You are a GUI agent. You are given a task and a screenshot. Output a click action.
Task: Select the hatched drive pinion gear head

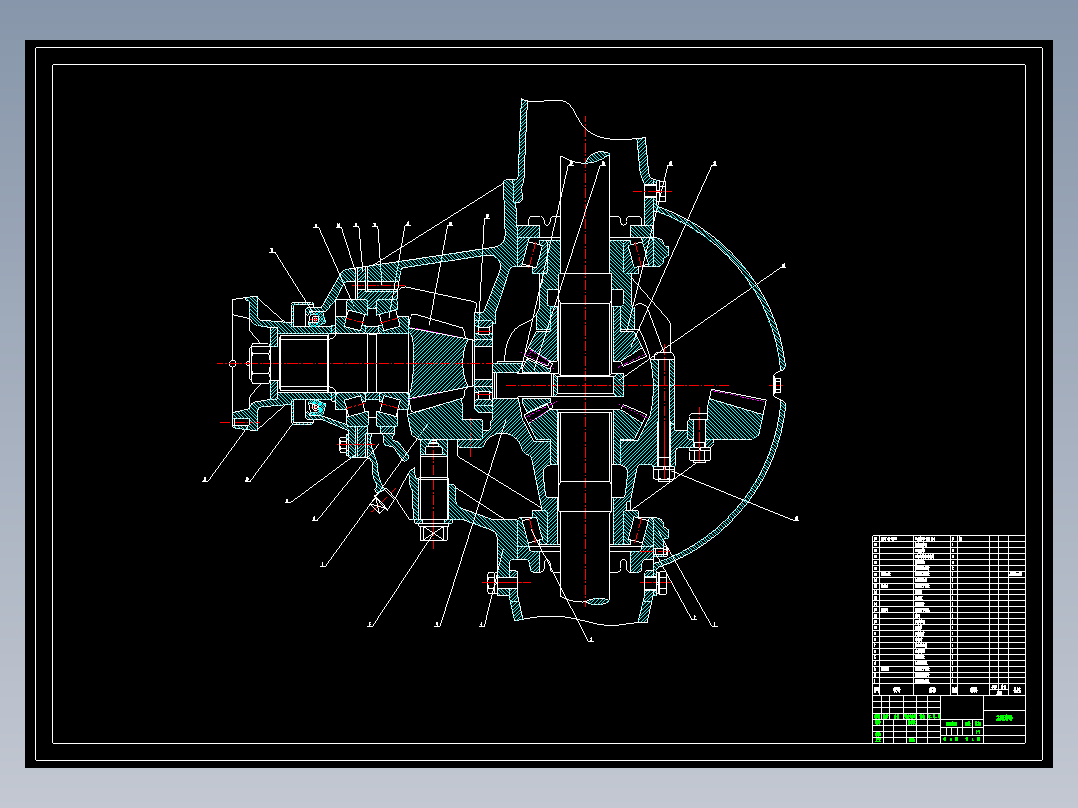pyautogui.click(x=438, y=363)
